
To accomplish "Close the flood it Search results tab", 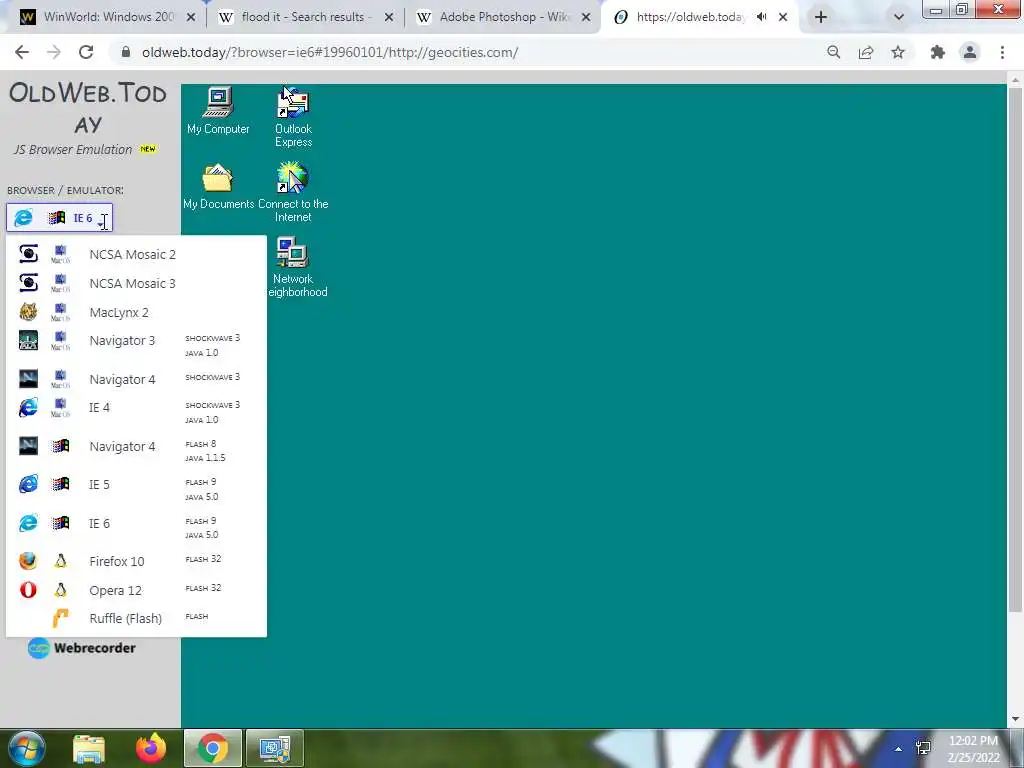I will (x=389, y=18).
